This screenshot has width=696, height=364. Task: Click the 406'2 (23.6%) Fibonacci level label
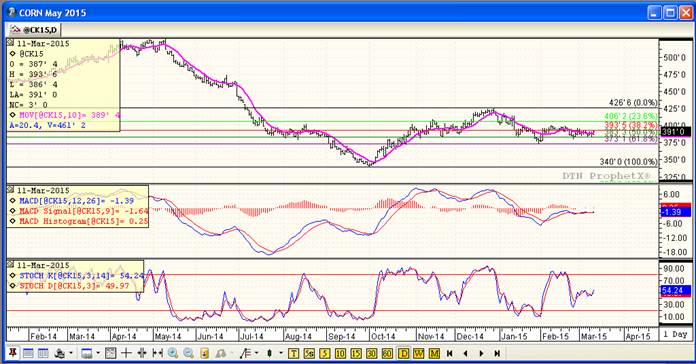[x=631, y=116]
